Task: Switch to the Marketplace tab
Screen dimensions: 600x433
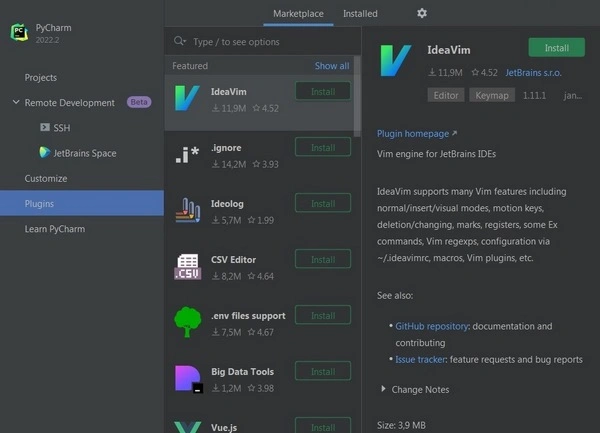Action: [299, 14]
